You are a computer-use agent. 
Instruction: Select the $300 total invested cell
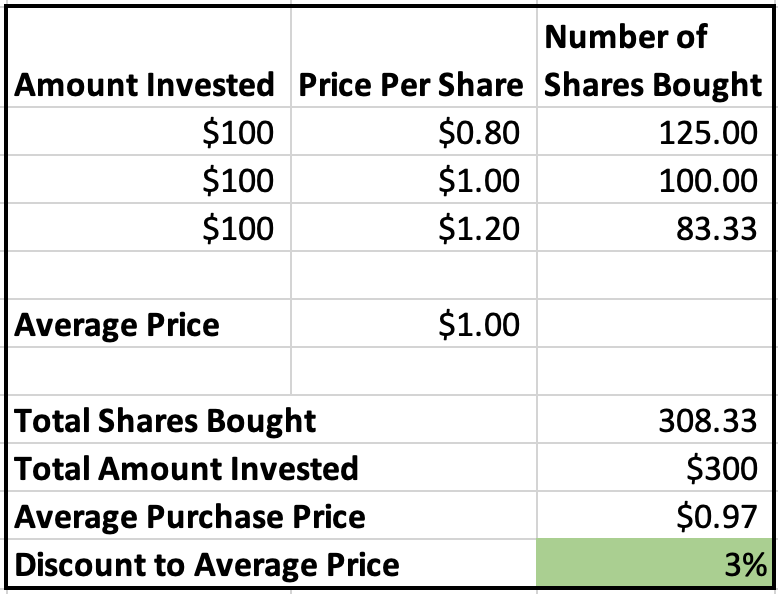click(654, 467)
